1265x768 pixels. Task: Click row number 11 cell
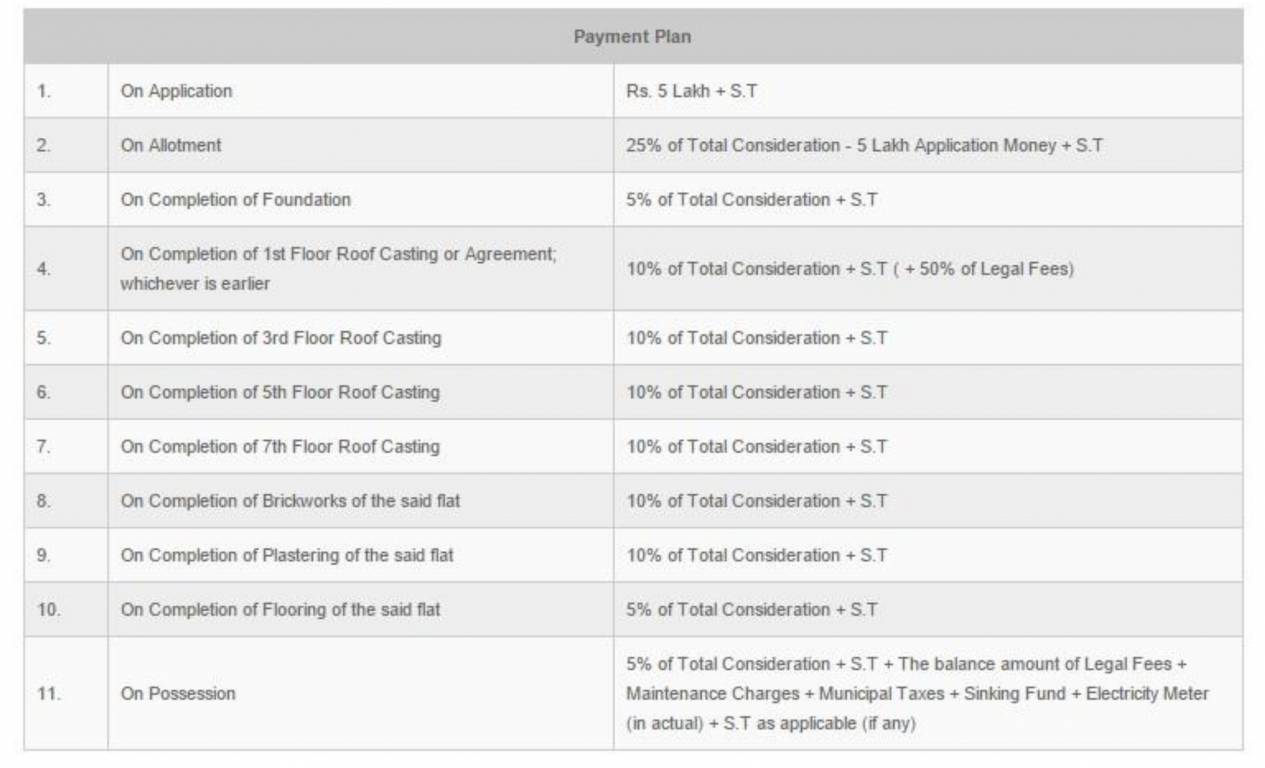coord(49,693)
